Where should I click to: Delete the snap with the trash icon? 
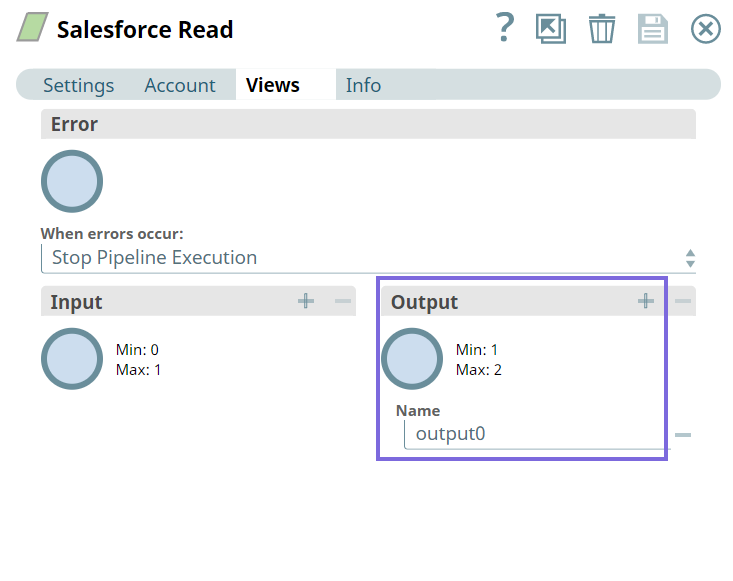tap(602, 29)
